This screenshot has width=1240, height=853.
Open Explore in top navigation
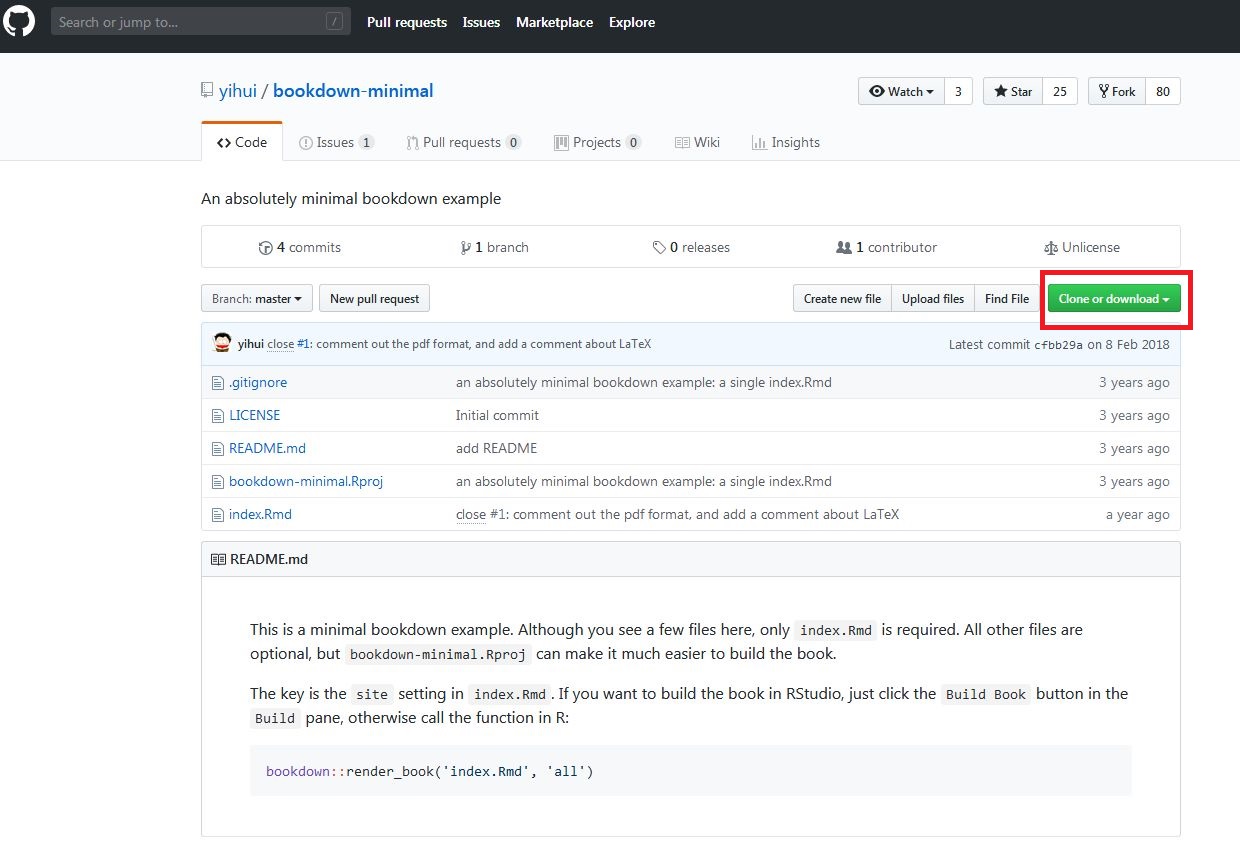click(x=632, y=22)
